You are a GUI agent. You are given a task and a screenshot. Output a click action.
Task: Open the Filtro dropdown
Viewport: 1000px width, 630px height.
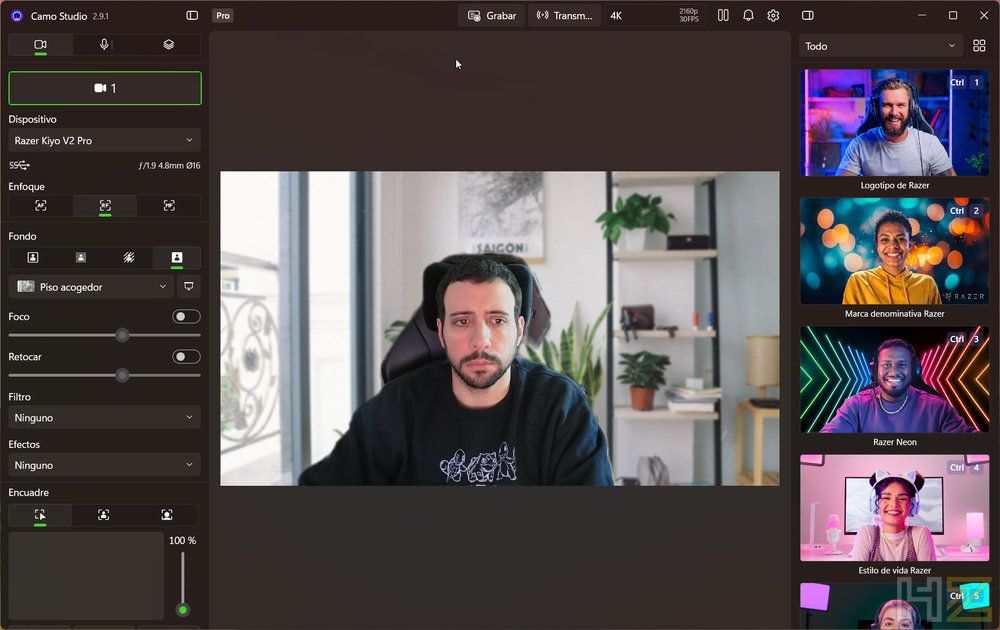(x=105, y=418)
